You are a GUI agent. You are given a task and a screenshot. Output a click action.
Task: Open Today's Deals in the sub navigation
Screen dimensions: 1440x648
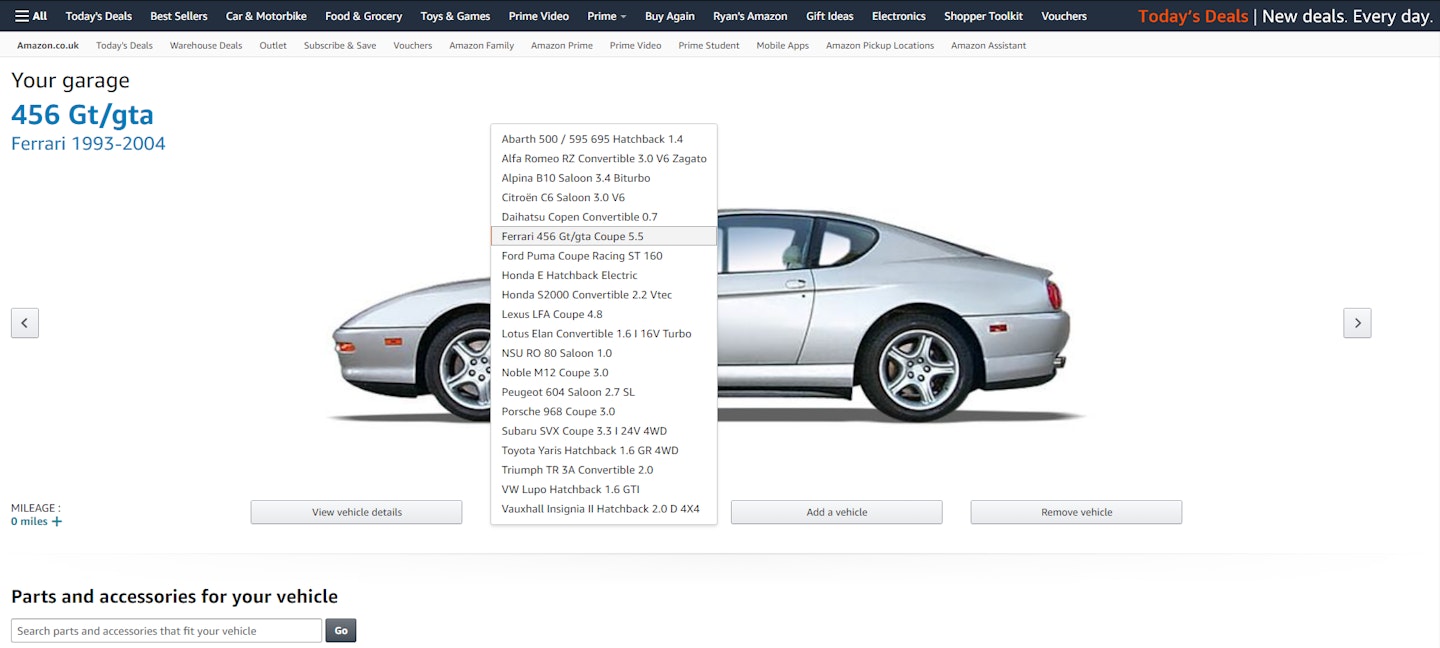click(125, 45)
